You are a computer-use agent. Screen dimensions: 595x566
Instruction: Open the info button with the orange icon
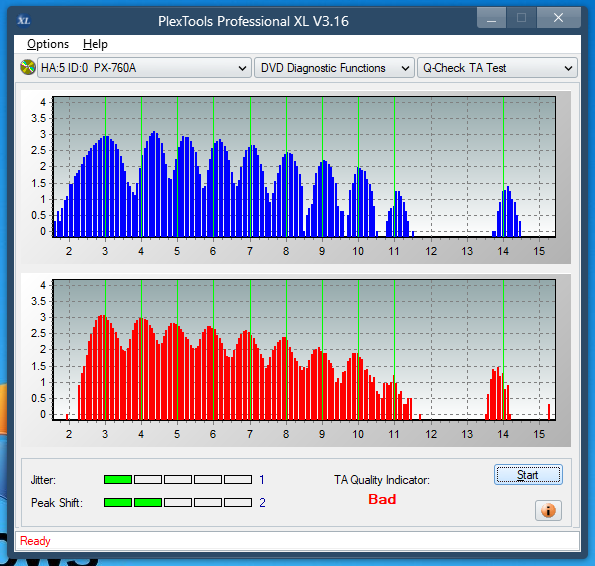548,511
